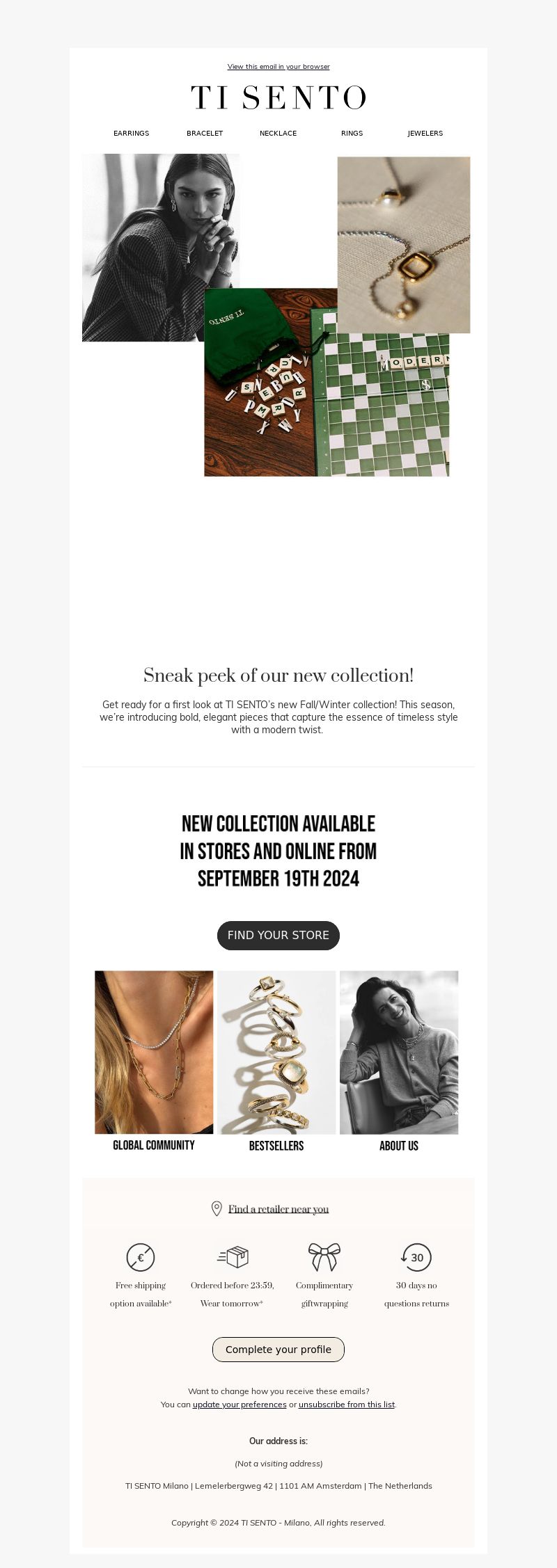The height and width of the screenshot is (1568, 557).
Task: Open the Bracelet menu item
Action: (205, 133)
